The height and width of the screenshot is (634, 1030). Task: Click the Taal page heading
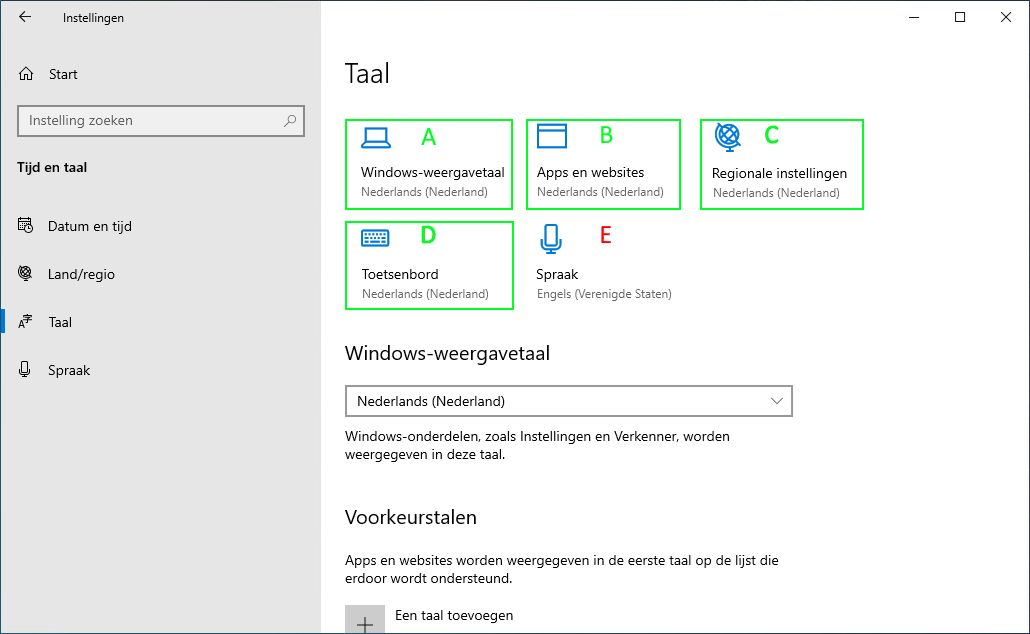pyautogui.click(x=367, y=73)
